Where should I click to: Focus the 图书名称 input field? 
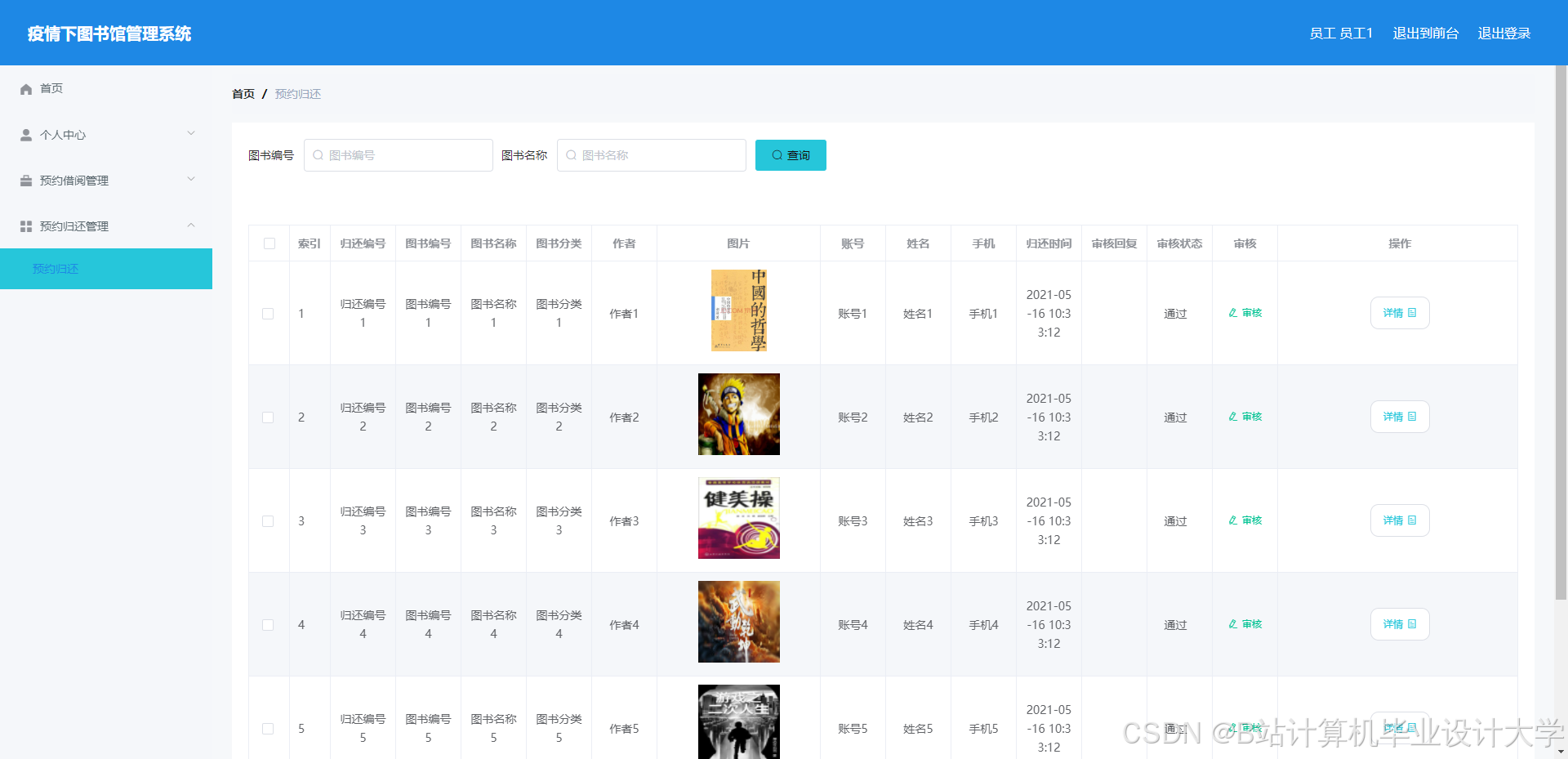click(x=652, y=155)
